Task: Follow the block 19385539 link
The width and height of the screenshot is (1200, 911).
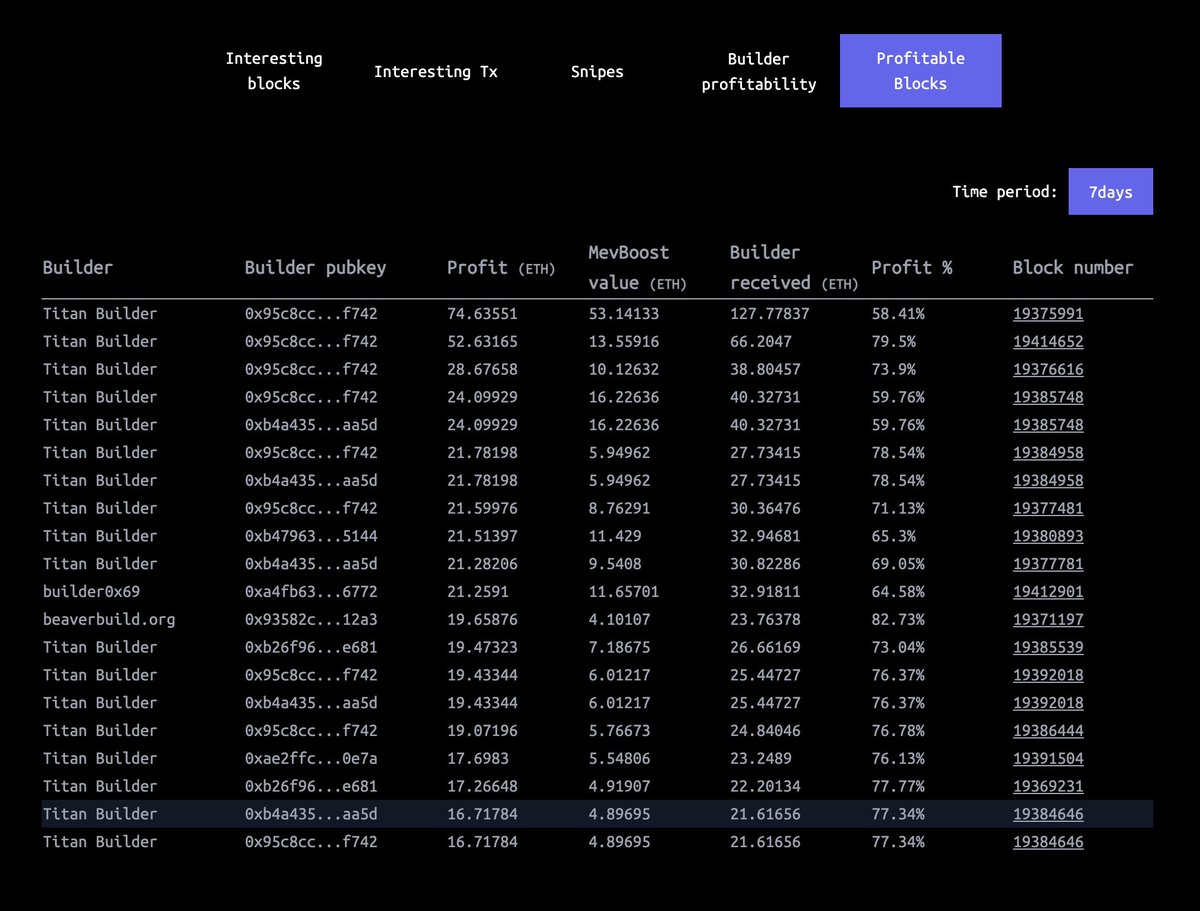Action: click(1048, 647)
